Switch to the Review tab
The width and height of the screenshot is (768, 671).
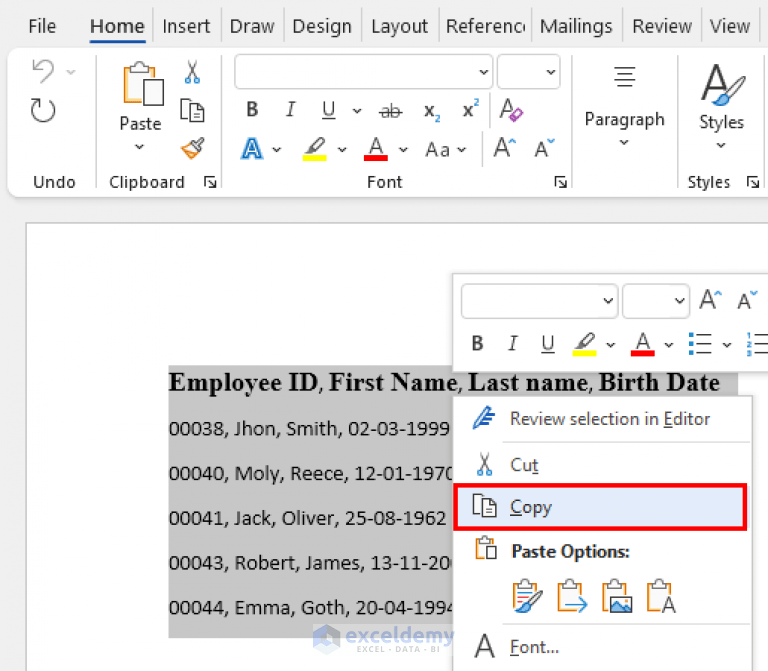click(x=662, y=26)
